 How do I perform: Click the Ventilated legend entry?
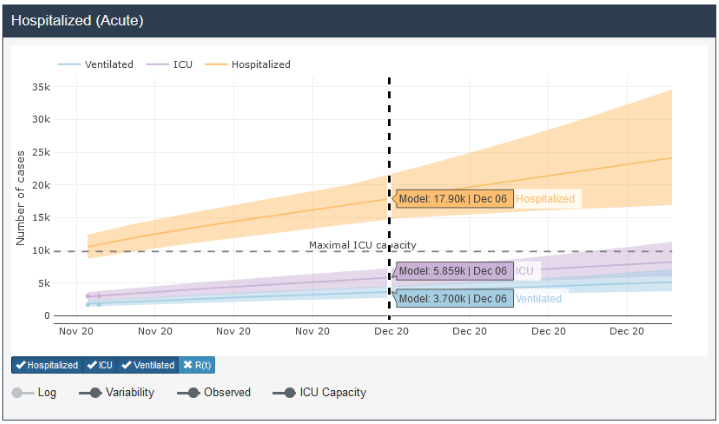tap(95, 64)
